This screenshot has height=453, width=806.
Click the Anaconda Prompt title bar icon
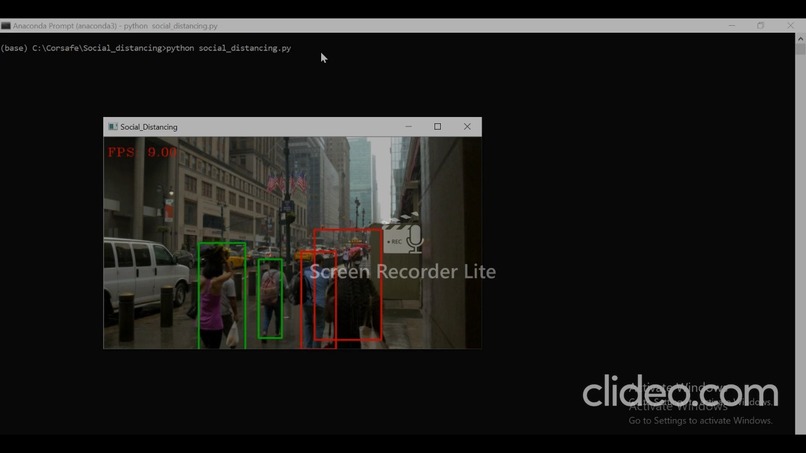point(6,26)
